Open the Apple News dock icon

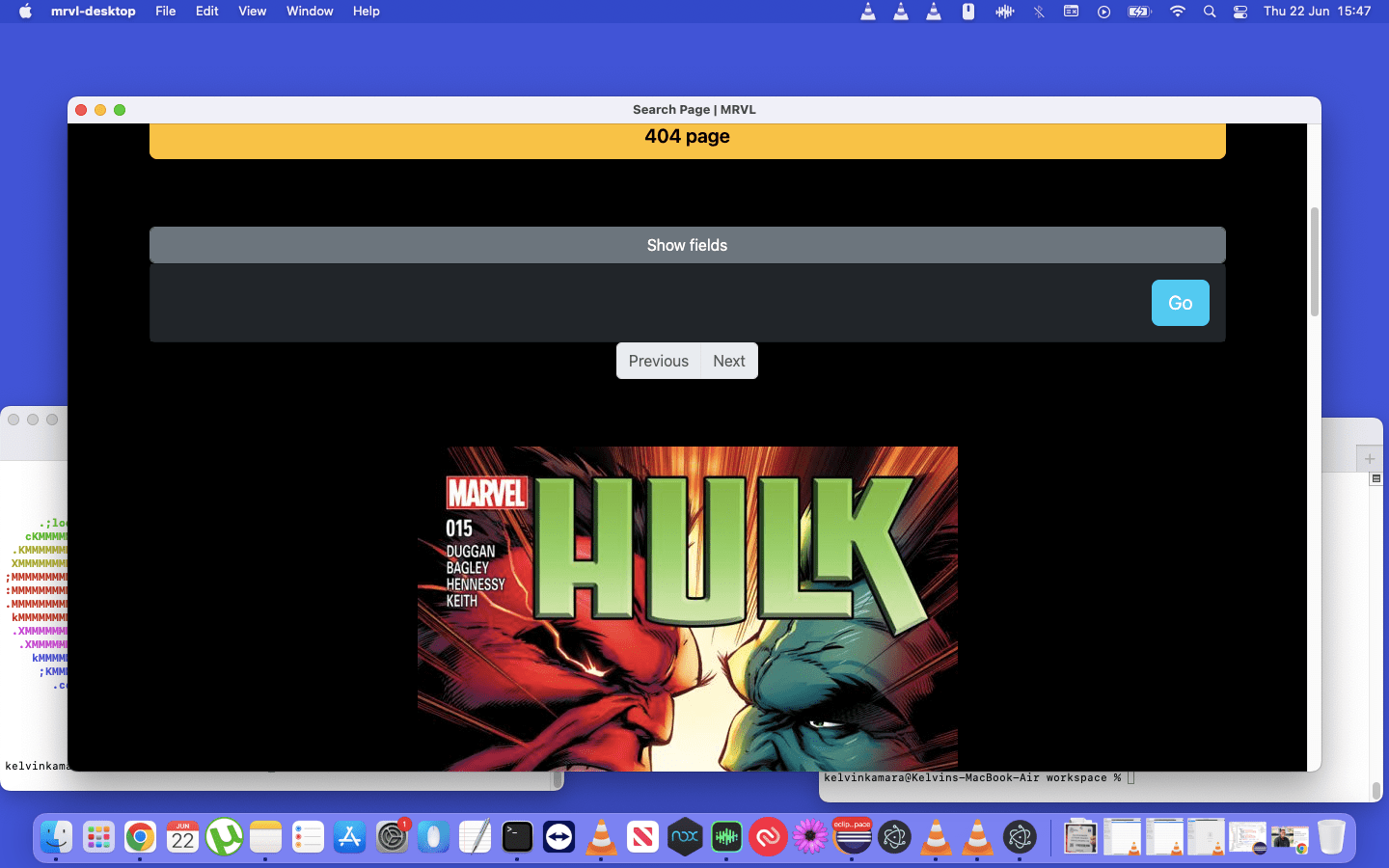pyautogui.click(x=642, y=837)
